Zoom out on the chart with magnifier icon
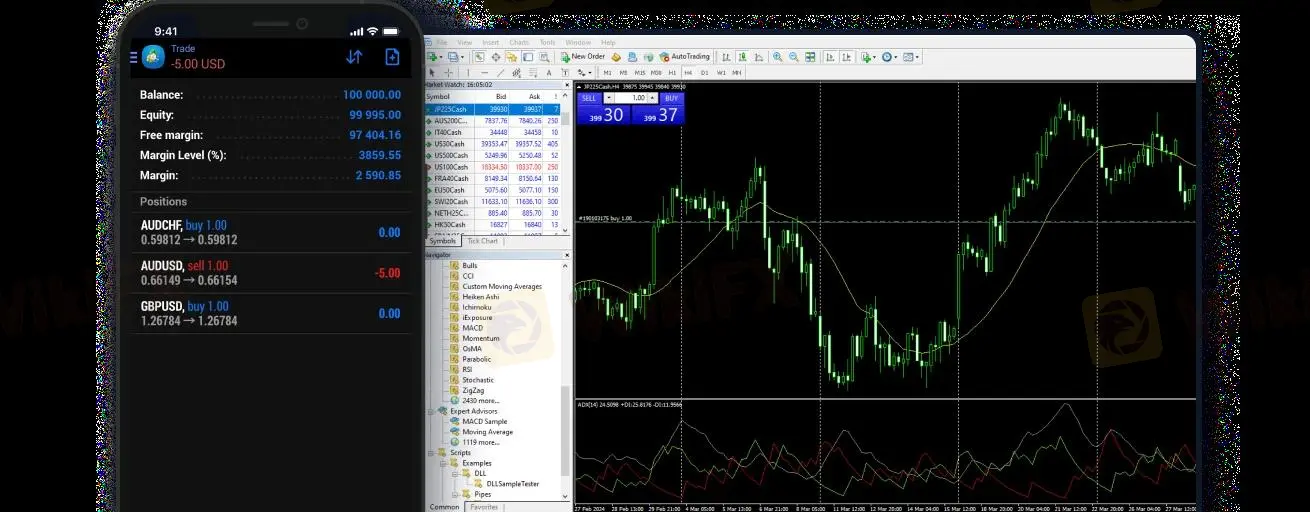The width and height of the screenshot is (1310, 512). (794, 57)
